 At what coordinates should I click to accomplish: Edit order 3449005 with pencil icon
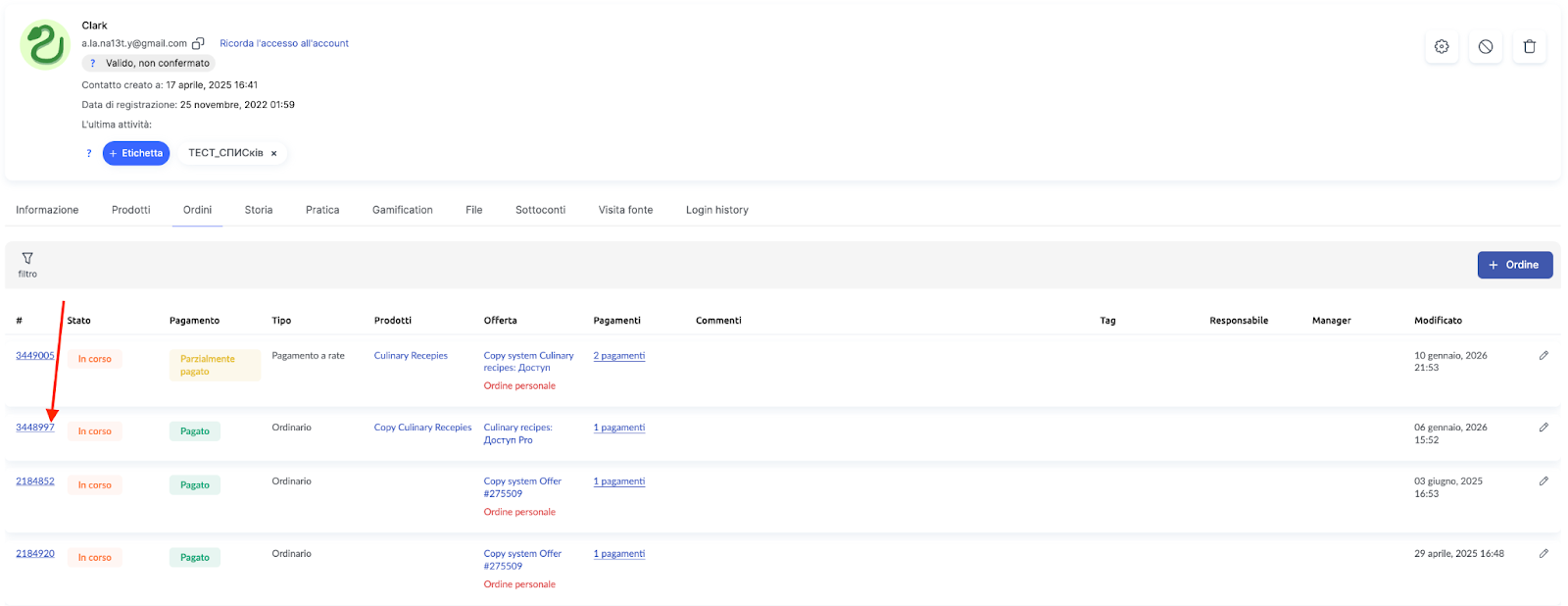(x=1543, y=356)
